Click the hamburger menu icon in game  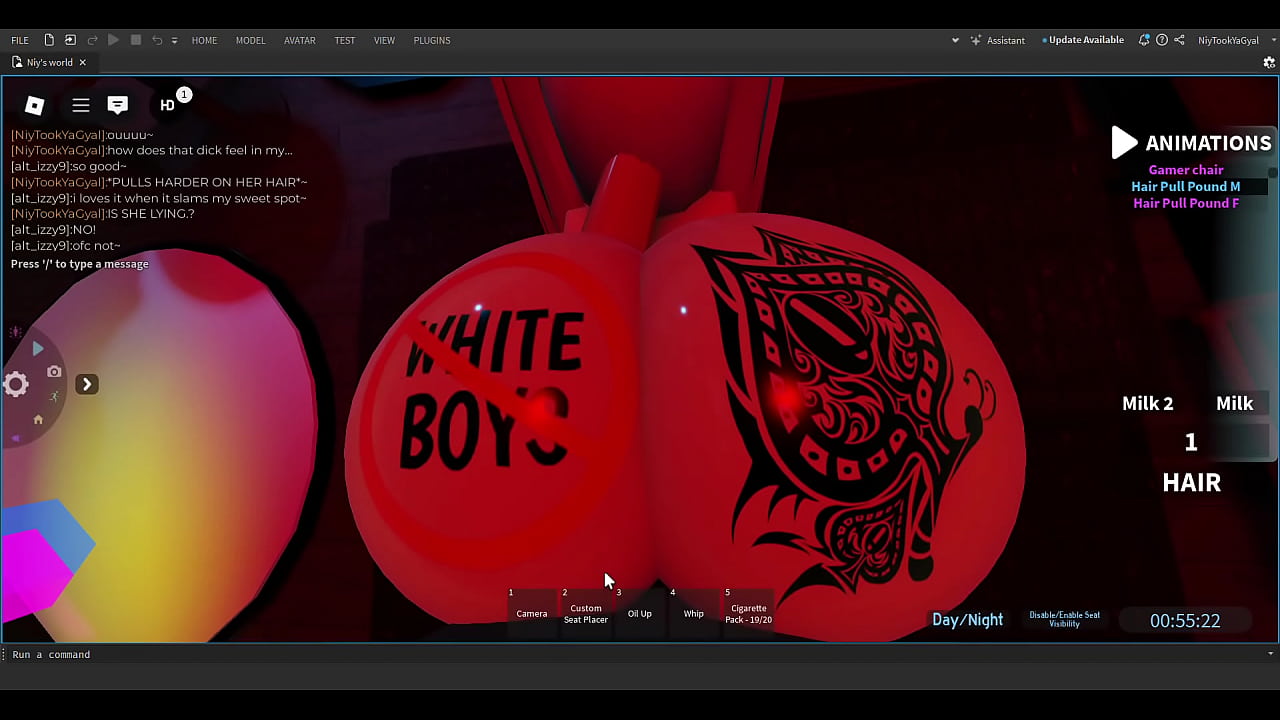pos(81,105)
